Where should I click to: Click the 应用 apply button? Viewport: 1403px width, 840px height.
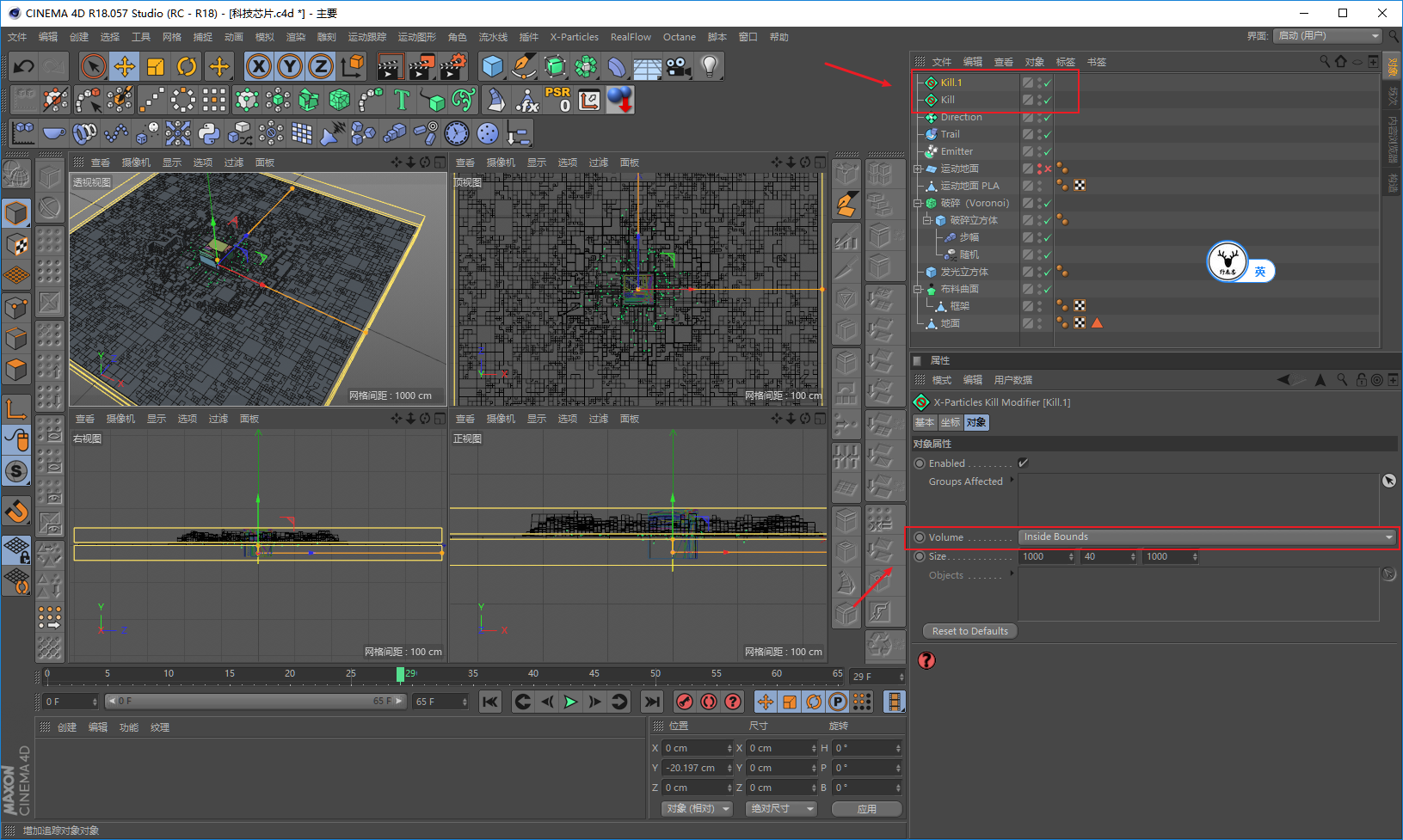pos(867,809)
